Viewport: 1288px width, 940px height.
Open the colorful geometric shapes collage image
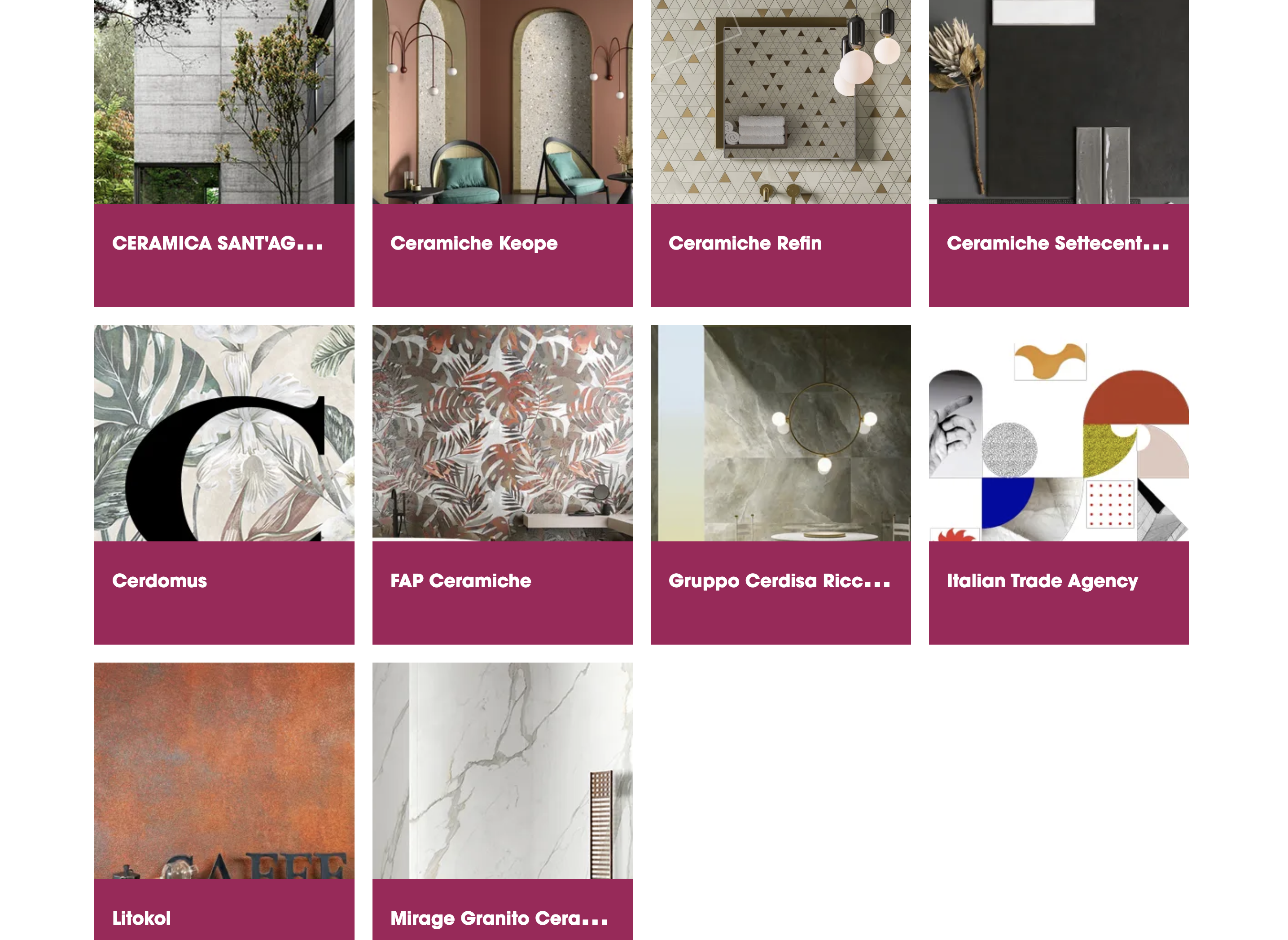(1059, 433)
